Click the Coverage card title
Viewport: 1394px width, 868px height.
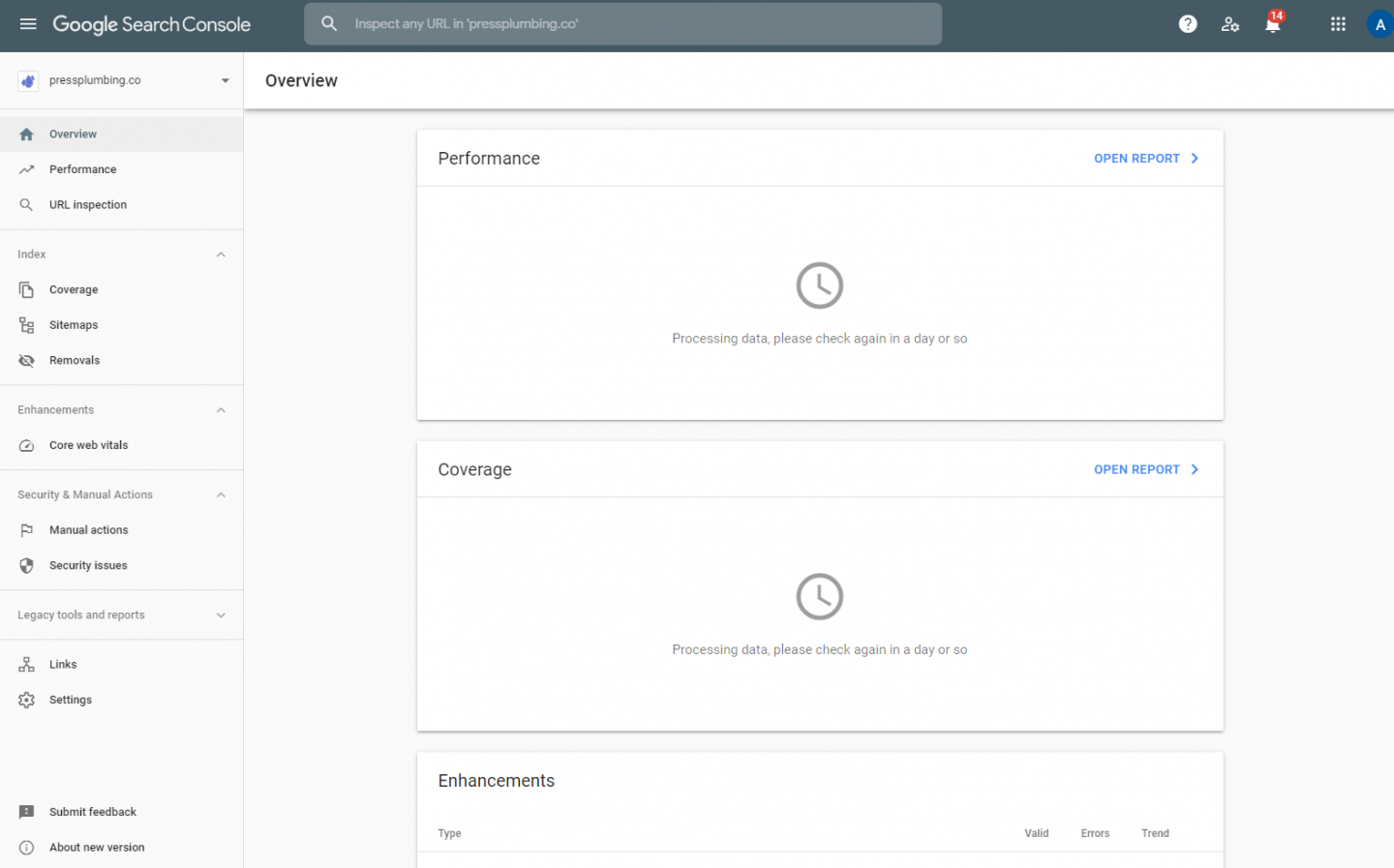point(474,470)
